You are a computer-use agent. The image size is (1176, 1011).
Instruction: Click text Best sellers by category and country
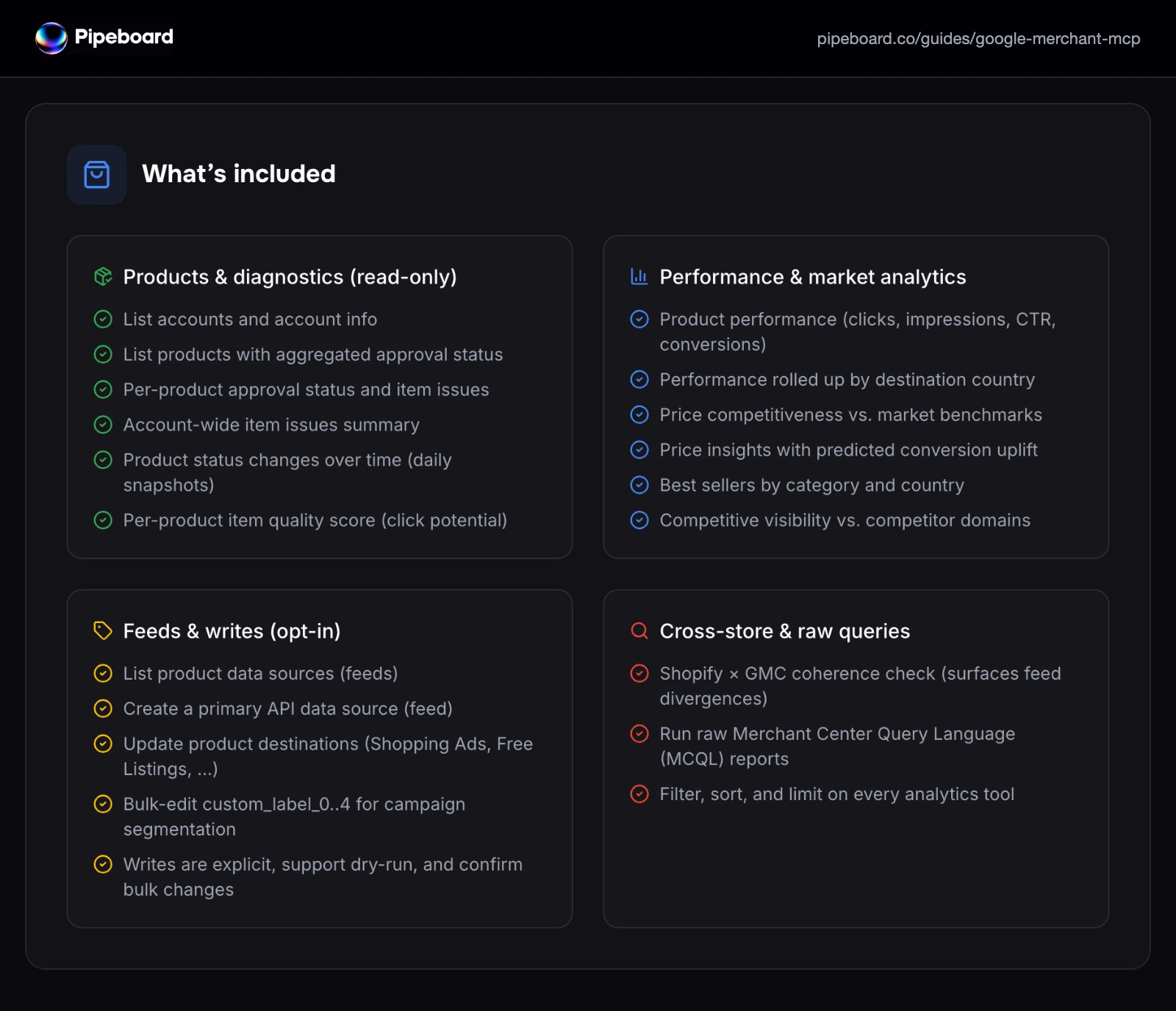click(812, 485)
